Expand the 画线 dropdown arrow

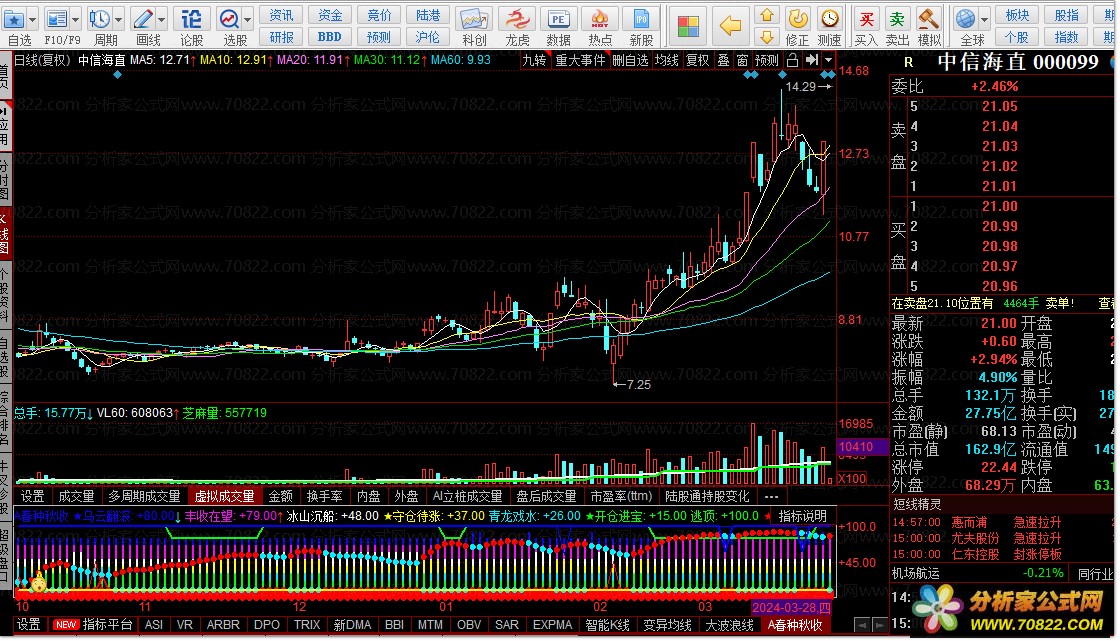(x=161, y=19)
